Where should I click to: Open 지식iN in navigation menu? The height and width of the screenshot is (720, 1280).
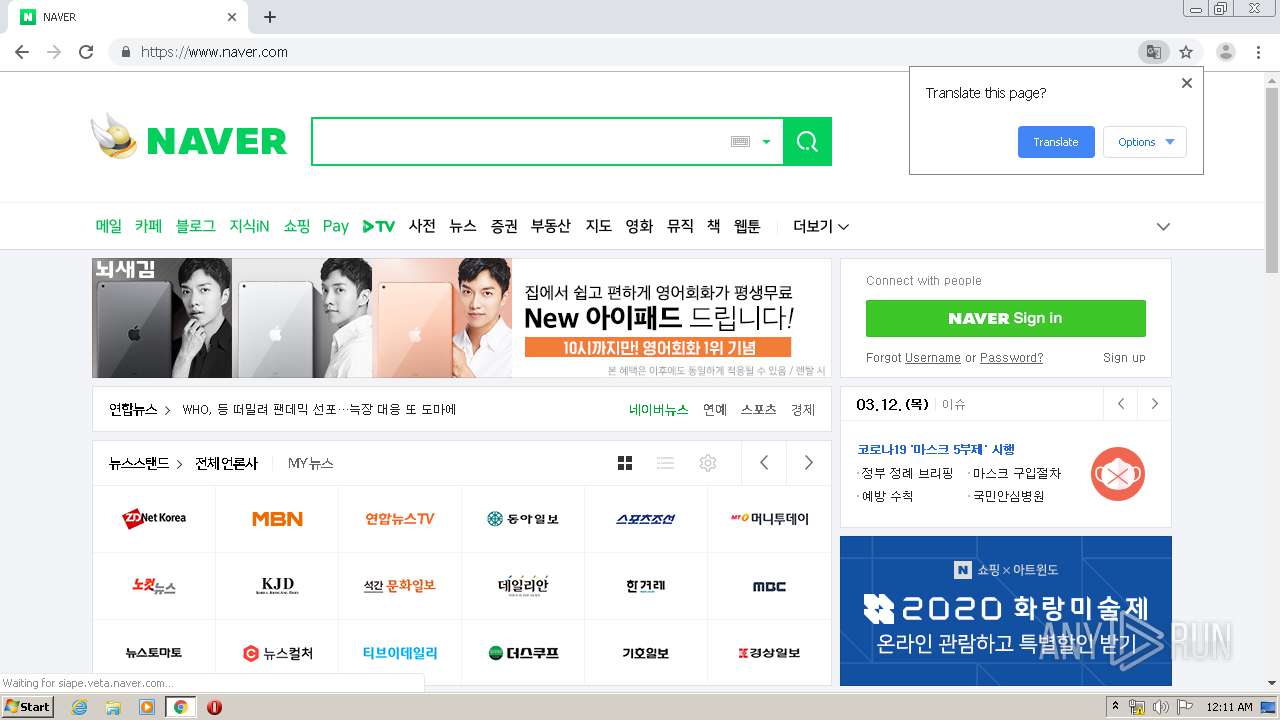point(249,226)
